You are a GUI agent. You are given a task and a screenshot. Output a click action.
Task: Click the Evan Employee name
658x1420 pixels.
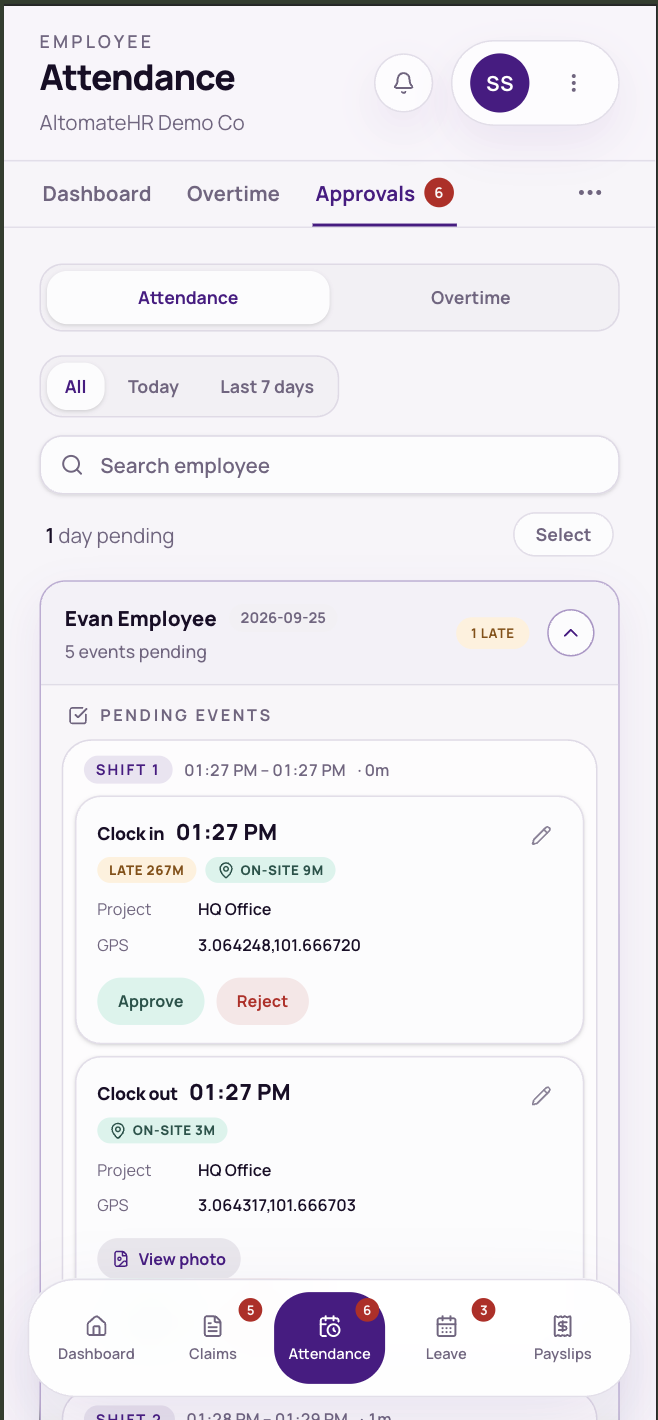(141, 619)
